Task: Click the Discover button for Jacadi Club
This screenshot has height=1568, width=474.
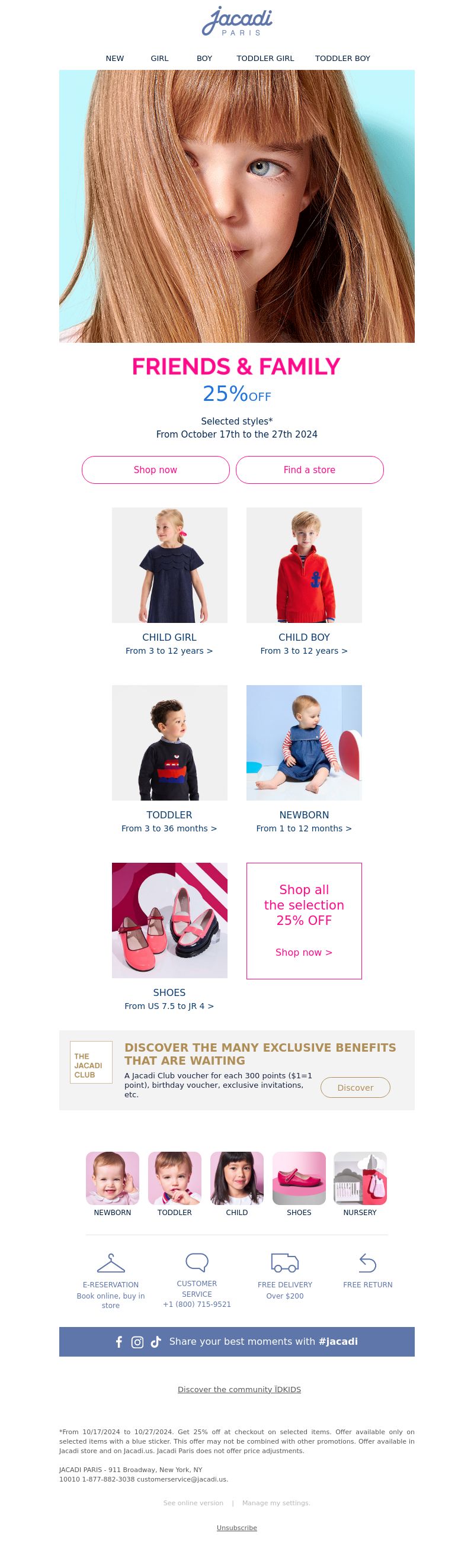Action: coord(355,1087)
